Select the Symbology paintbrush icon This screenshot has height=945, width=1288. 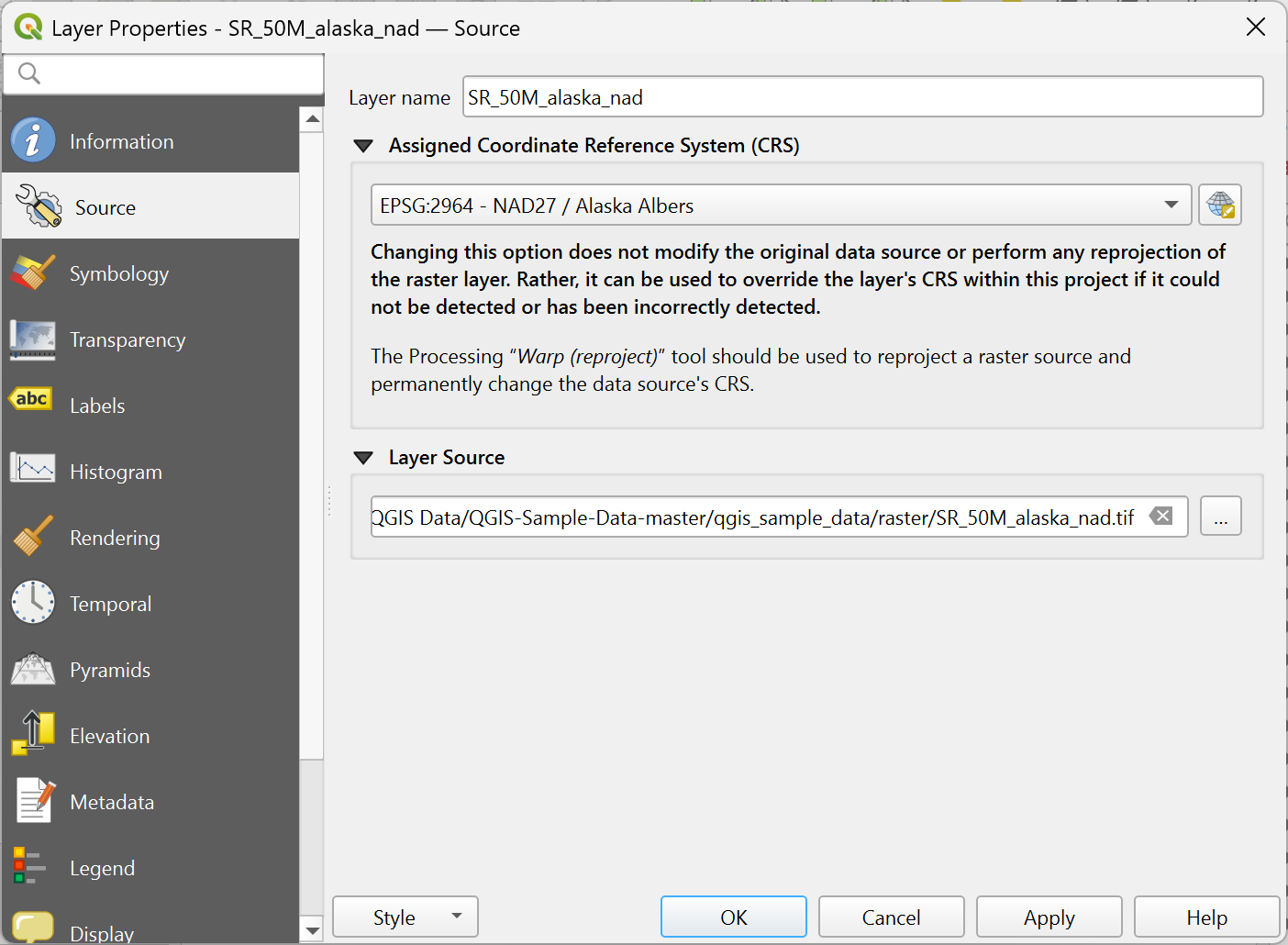tap(33, 272)
